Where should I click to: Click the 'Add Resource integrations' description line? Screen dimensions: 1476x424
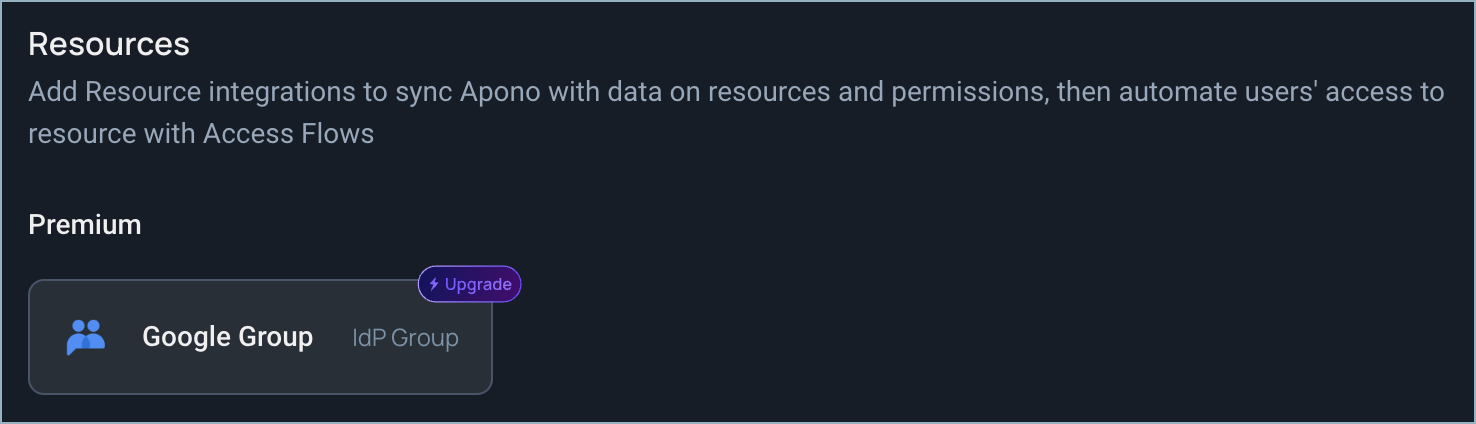click(x=736, y=92)
